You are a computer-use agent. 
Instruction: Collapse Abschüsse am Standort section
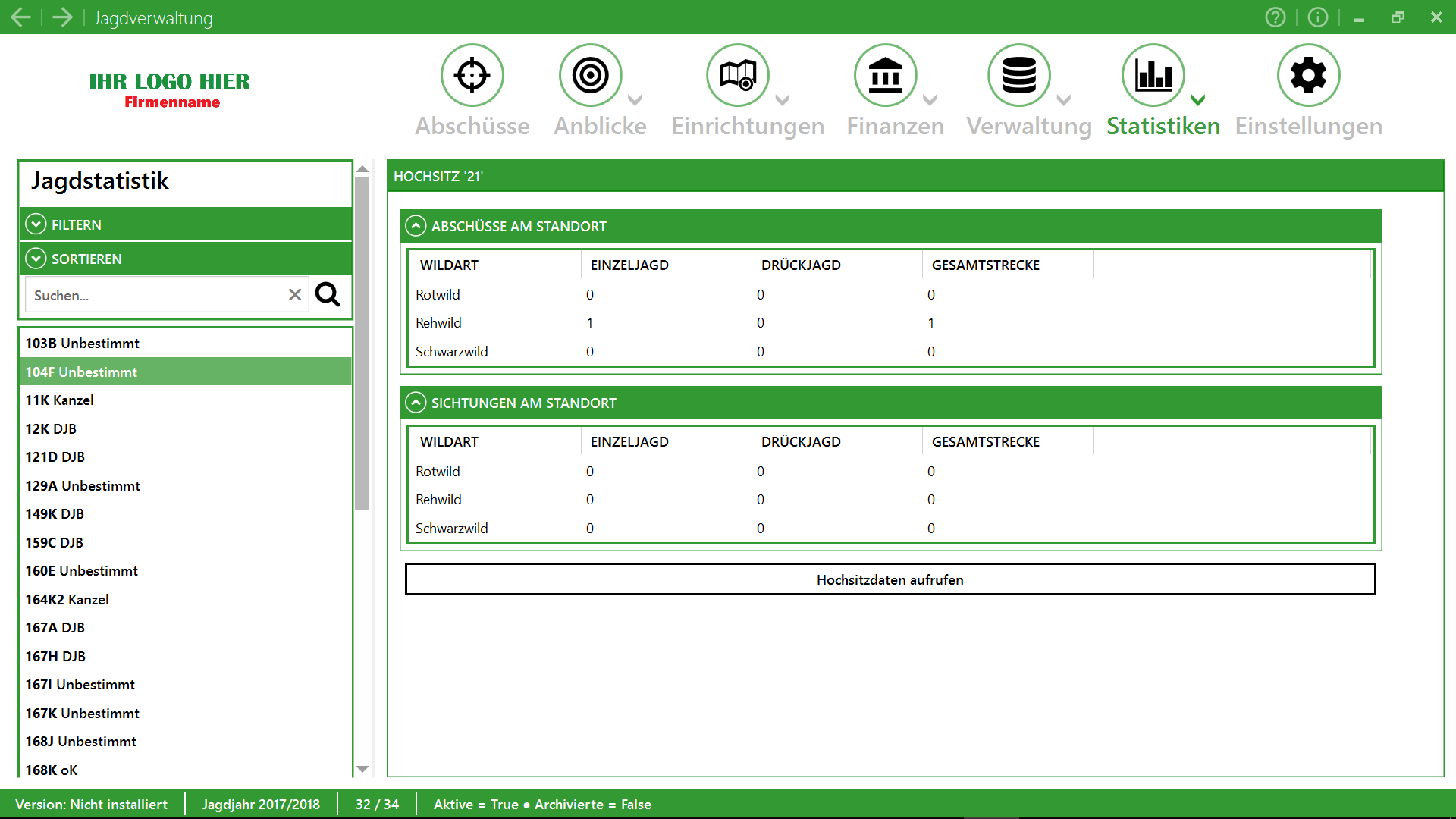pyautogui.click(x=416, y=226)
